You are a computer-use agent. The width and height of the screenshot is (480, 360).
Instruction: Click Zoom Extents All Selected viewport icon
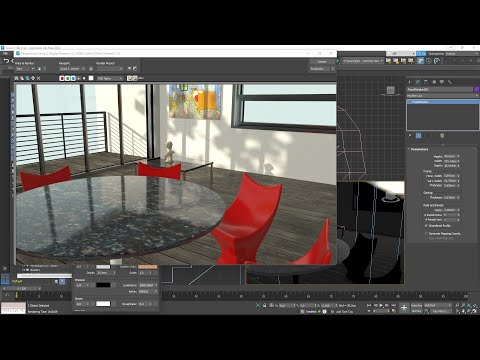point(475,305)
